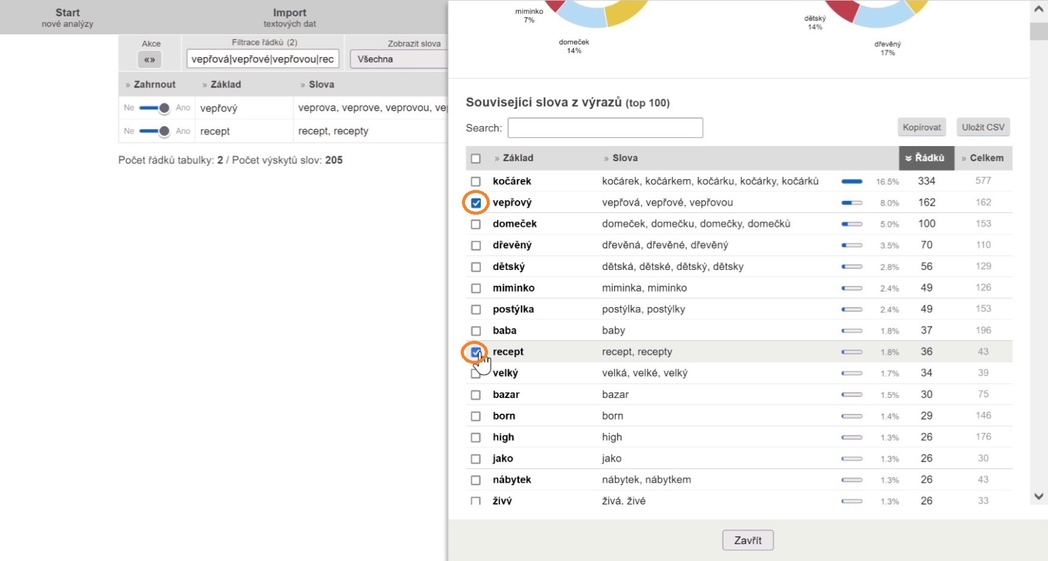The width and height of the screenshot is (1048, 561).
Task: Click the miminko 7% chart label
Action: click(529, 16)
